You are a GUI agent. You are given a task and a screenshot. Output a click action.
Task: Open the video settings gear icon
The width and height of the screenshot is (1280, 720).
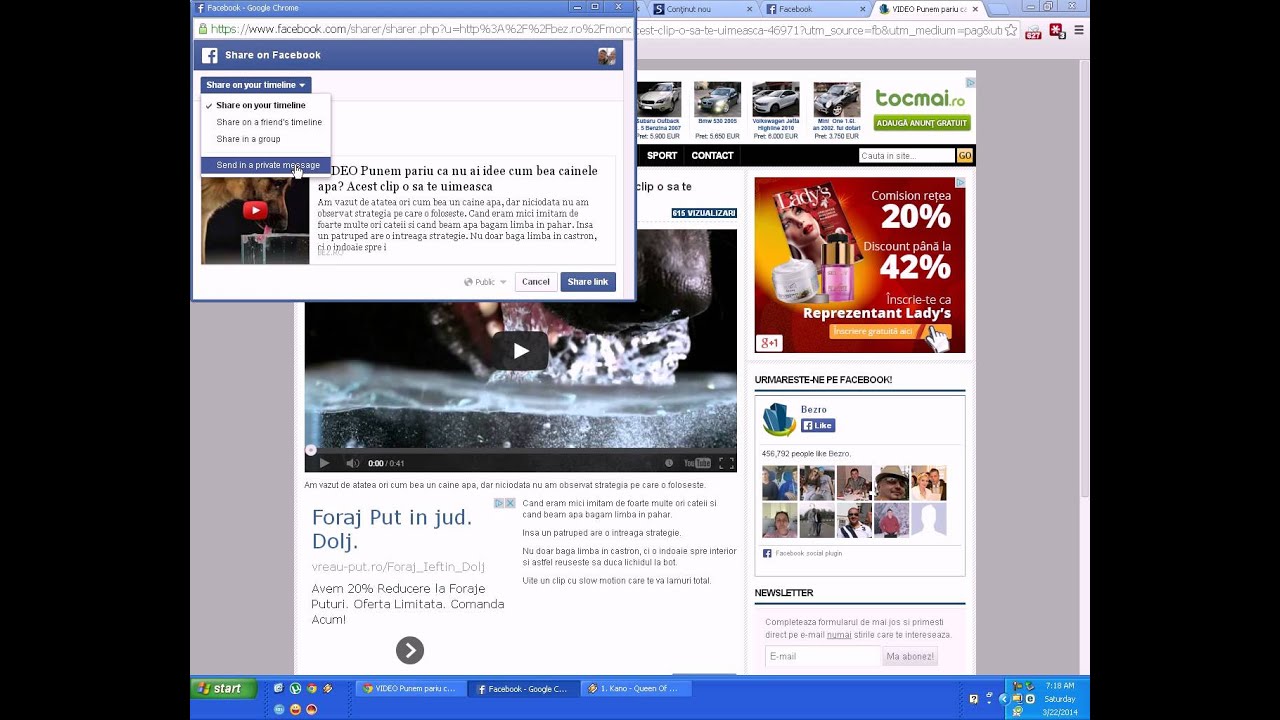click(x=669, y=463)
